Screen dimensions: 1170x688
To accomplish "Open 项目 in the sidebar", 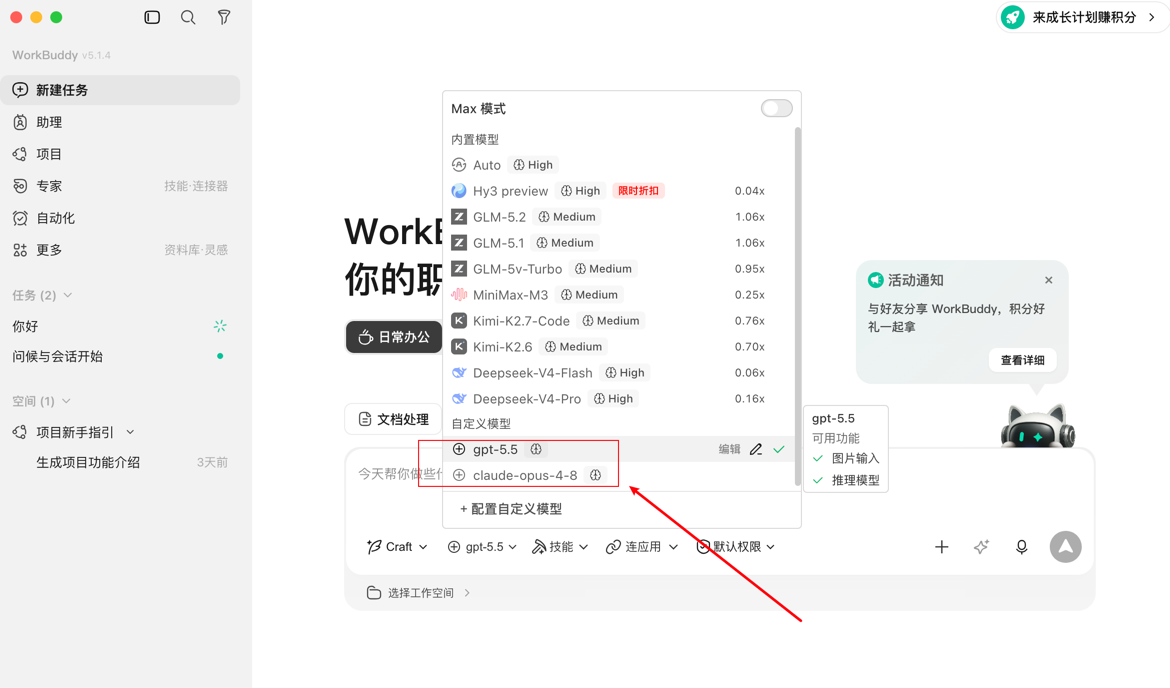I will click(120, 154).
